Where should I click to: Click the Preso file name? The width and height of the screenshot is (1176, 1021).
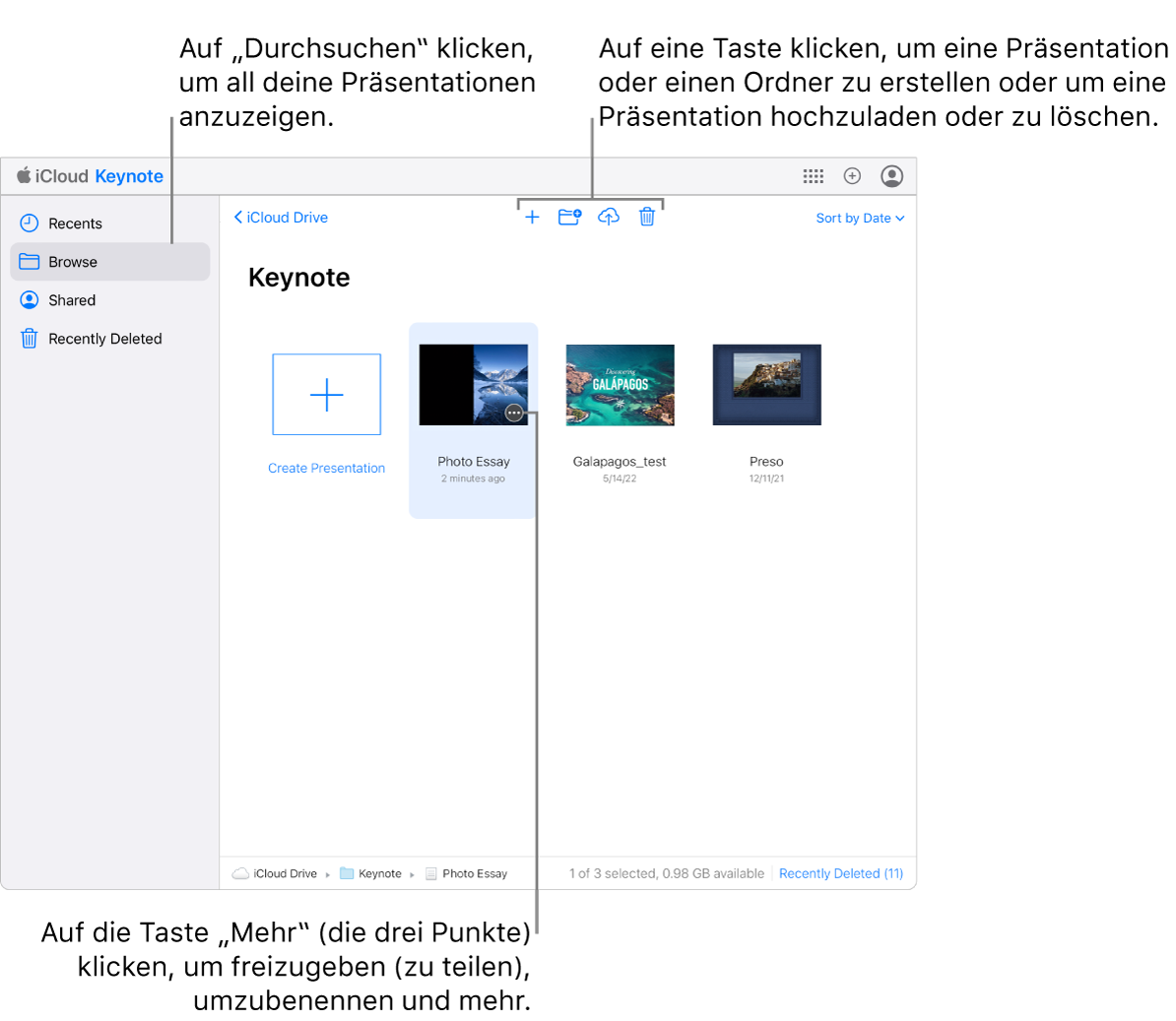766,462
